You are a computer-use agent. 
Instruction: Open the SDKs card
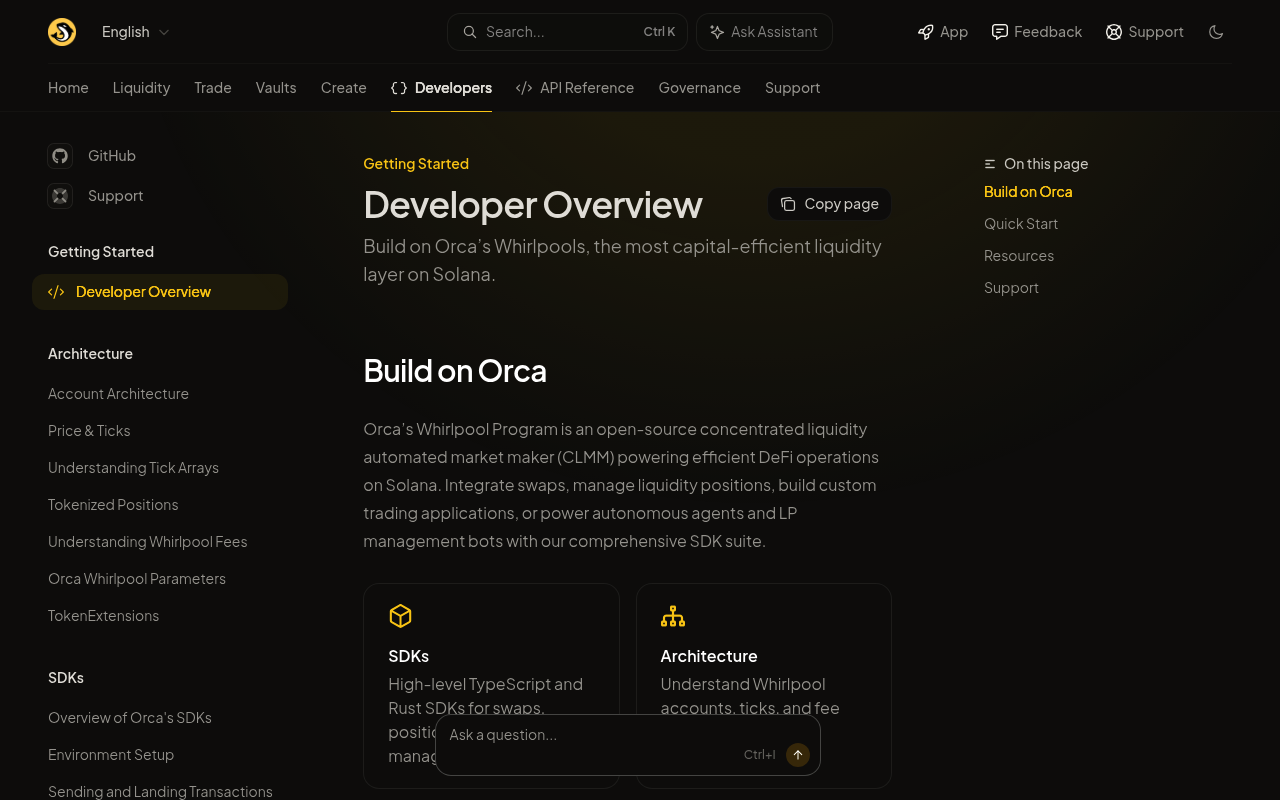(491, 686)
